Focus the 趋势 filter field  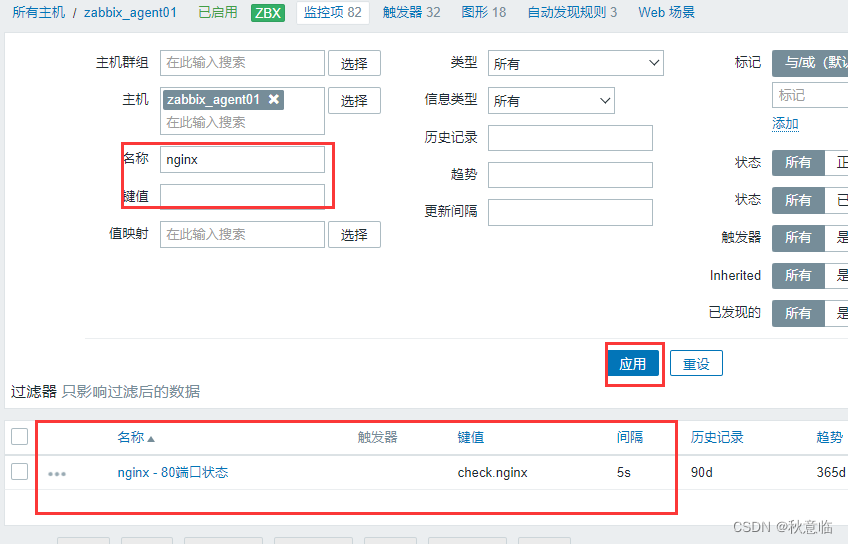[570, 175]
